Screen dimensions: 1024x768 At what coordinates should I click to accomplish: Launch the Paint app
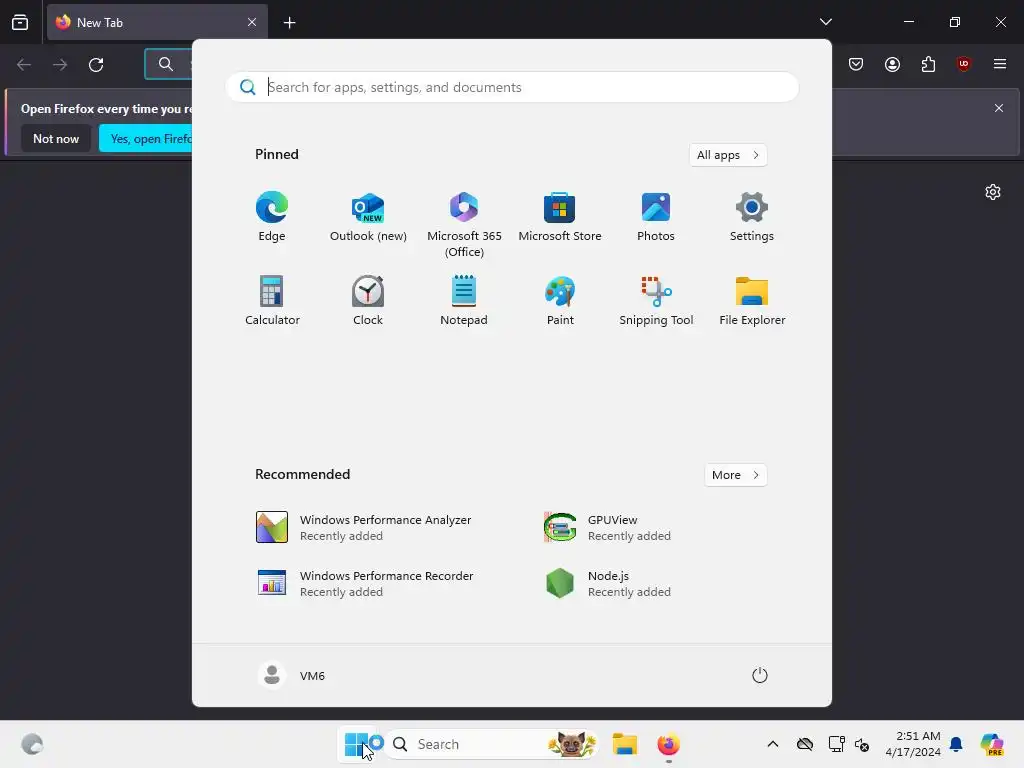click(x=560, y=301)
